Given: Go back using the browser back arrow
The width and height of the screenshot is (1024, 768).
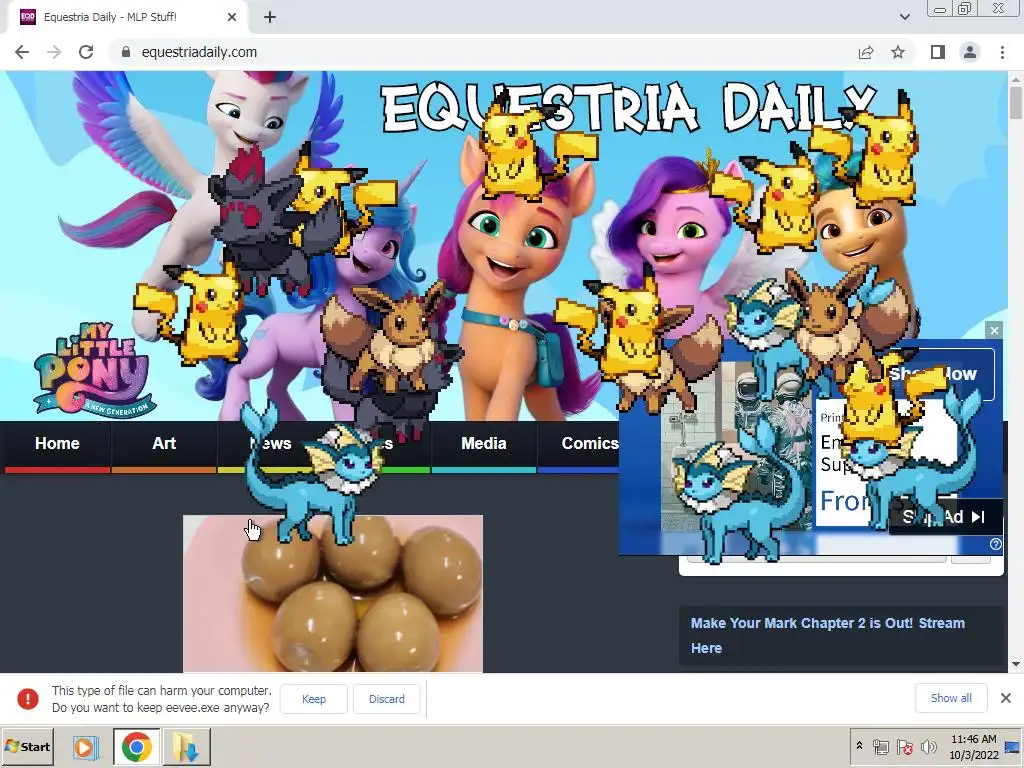Looking at the screenshot, I should (22, 52).
